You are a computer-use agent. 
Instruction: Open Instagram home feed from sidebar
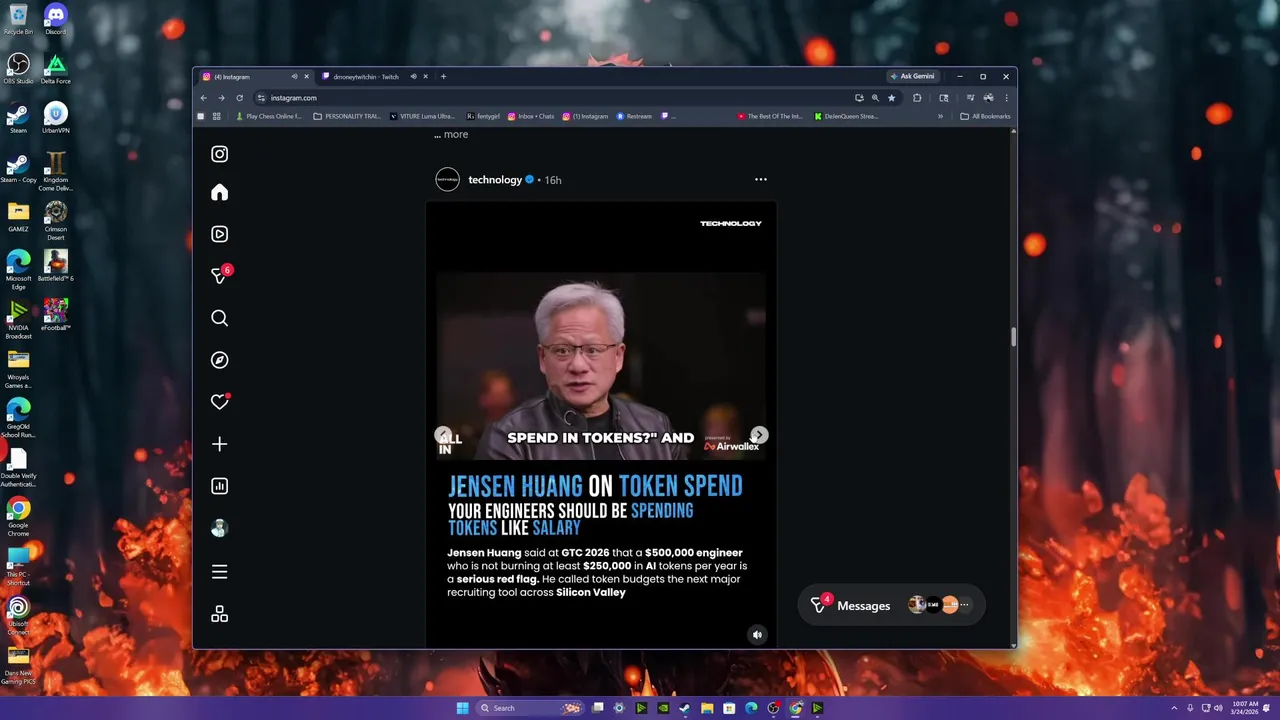click(219, 192)
